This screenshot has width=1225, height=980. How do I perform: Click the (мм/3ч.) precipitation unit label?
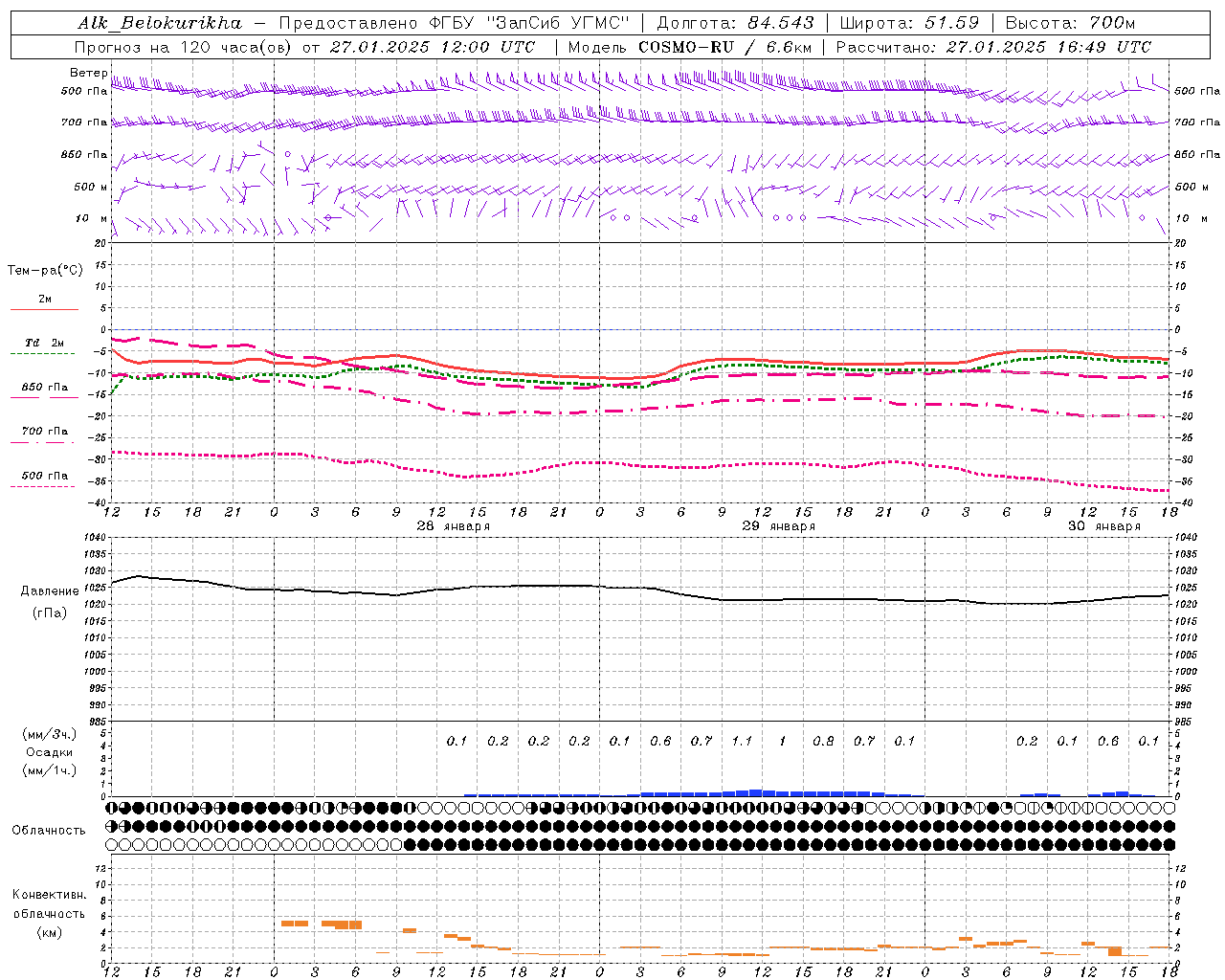50,734
